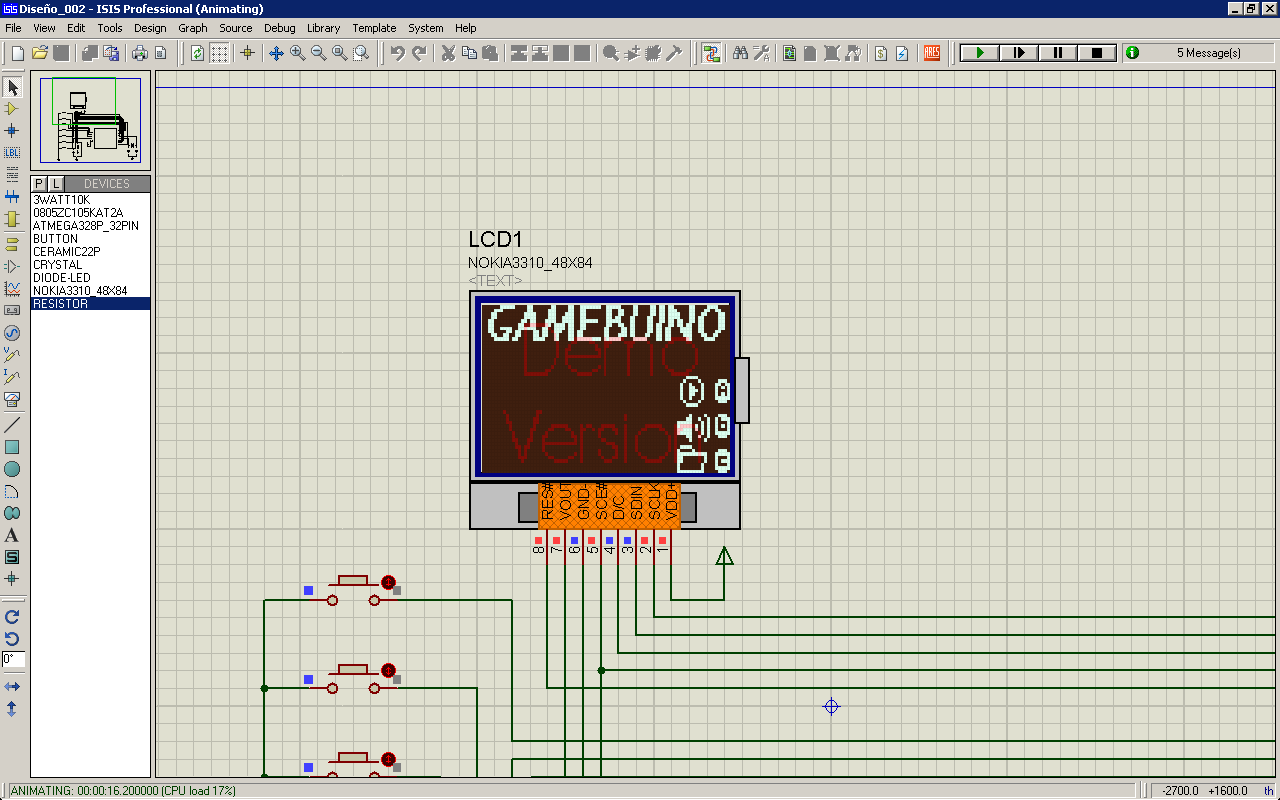This screenshot has width=1280, height=800.
Task: Select the Component Mode tool
Action: click(x=12, y=109)
